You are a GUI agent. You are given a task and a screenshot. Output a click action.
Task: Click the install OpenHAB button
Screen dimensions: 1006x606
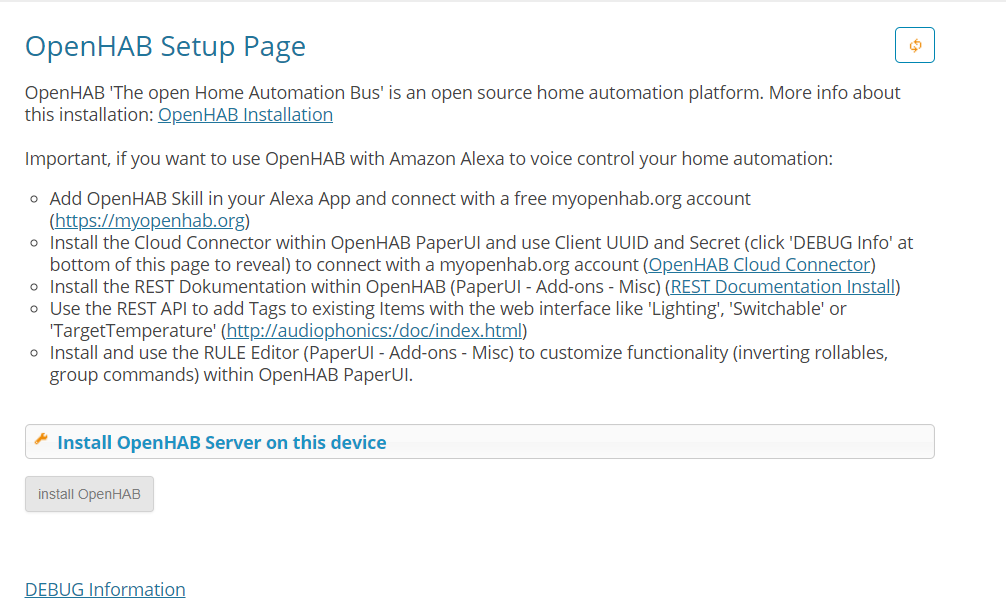(x=89, y=494)
